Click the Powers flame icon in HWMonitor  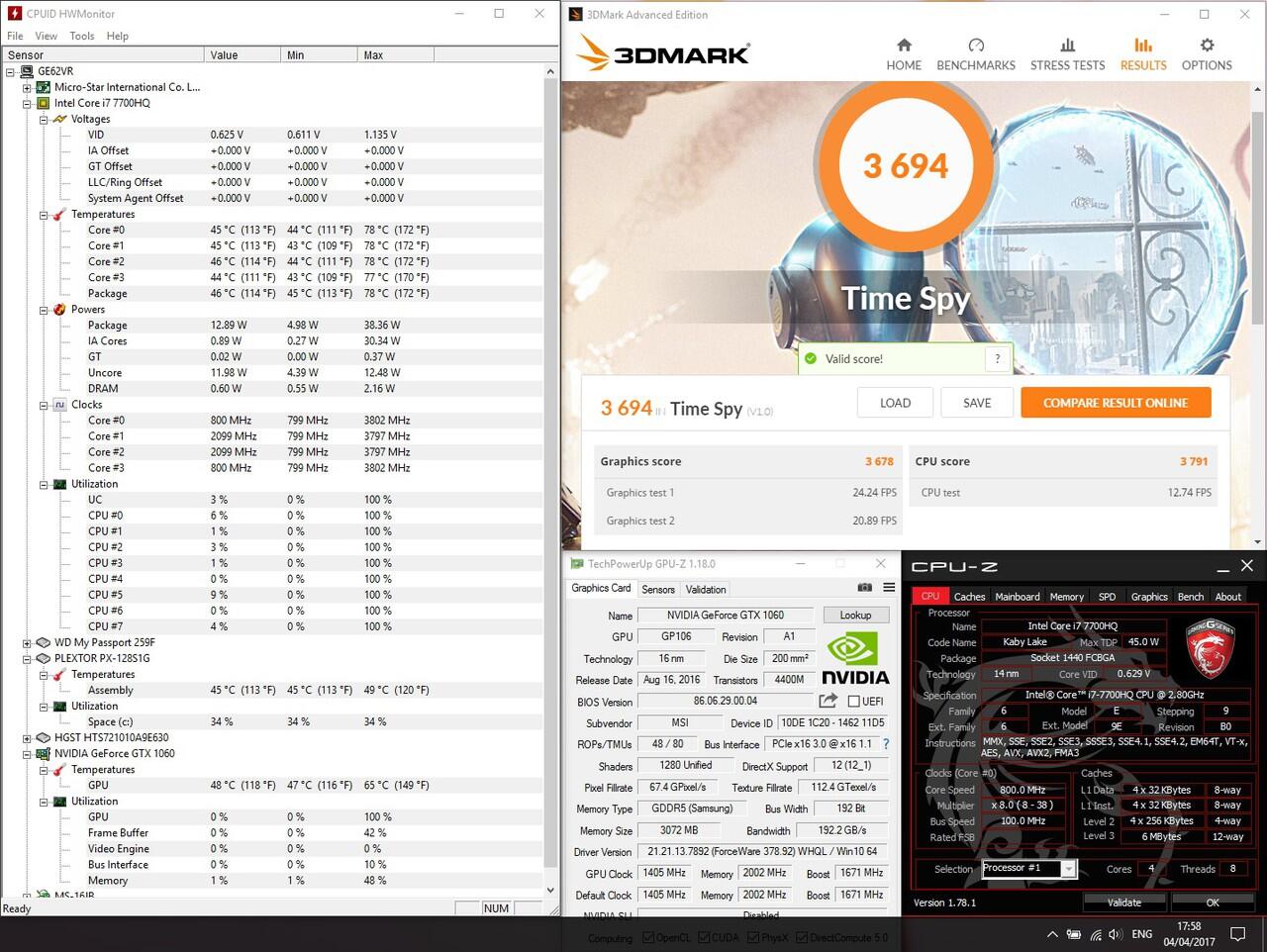pyautogui.click(x=59, y=309)
